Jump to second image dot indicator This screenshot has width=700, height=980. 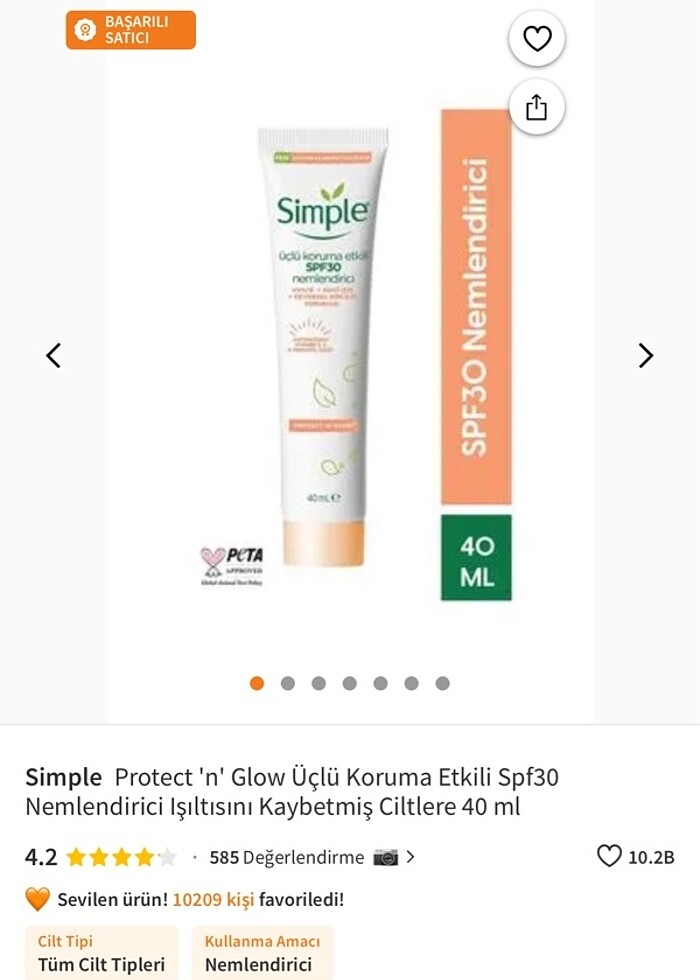click(288, 683)
